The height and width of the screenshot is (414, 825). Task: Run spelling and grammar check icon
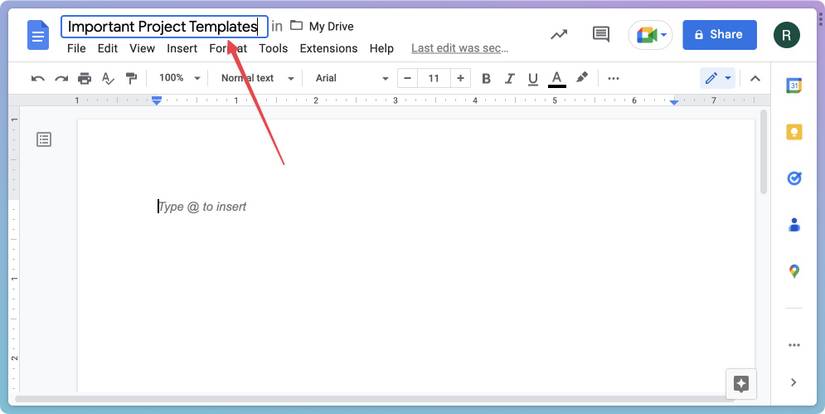[x=108, y=78]
